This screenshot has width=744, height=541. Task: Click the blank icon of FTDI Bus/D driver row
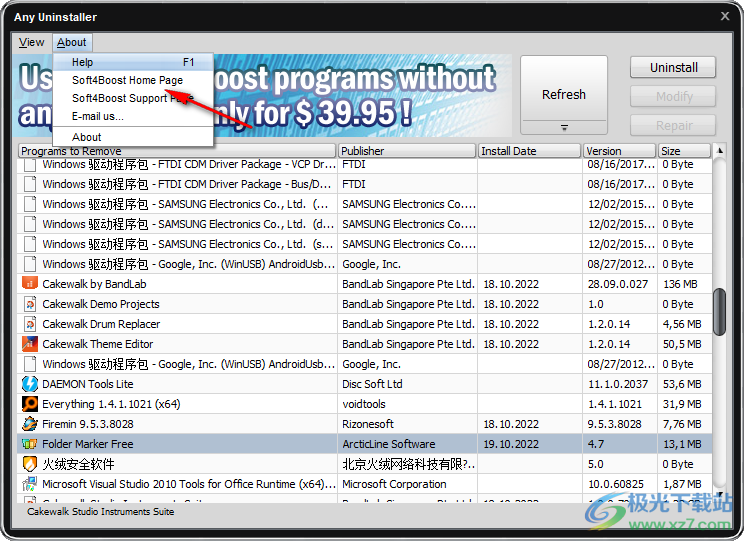[x=29, y=184]
